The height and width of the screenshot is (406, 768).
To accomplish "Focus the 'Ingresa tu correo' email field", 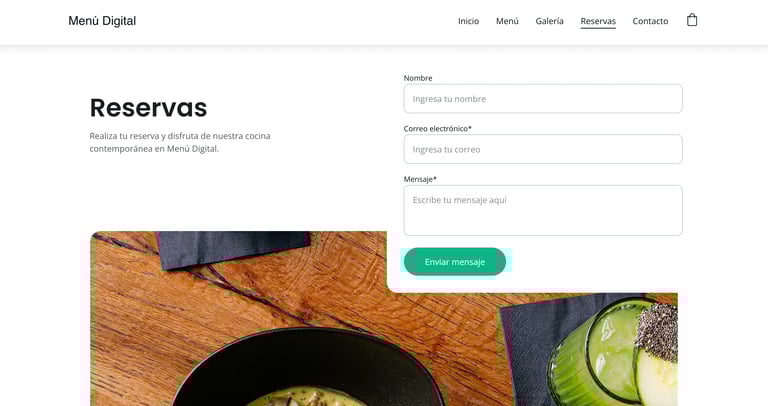I will pyautogui.click(x=543, y=149).
